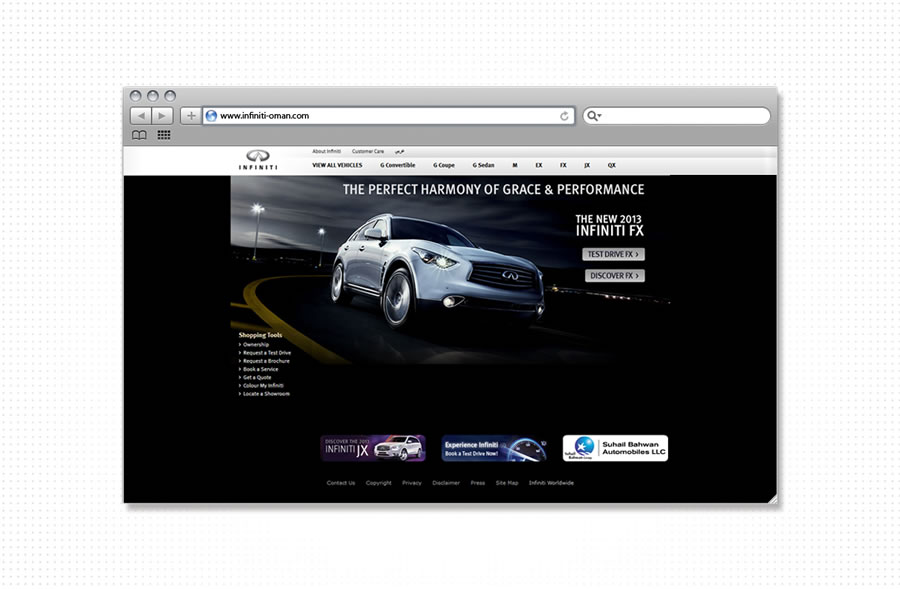The height and width of the screenshot is (589, 900).
Task: Select the FX model menu item
Action: click(x=563, y=165)
